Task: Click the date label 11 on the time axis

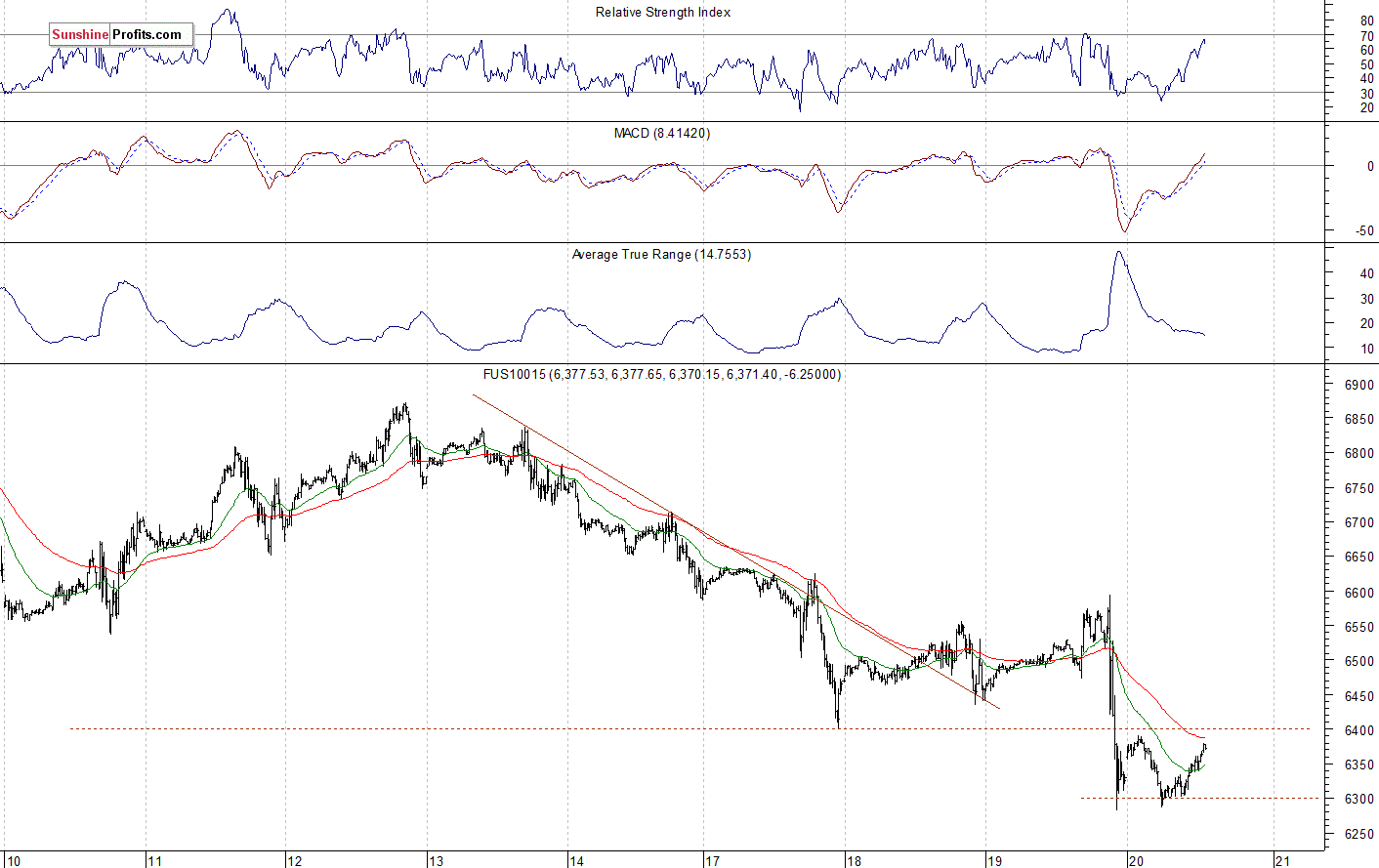Action: coord(154,860)
